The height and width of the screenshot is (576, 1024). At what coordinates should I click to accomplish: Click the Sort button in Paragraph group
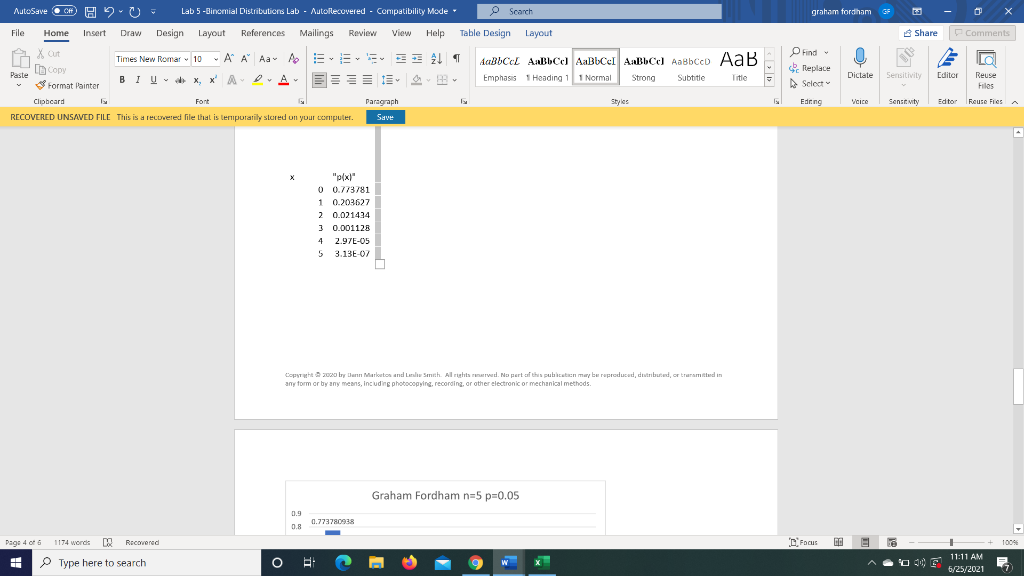click(436, 59)
